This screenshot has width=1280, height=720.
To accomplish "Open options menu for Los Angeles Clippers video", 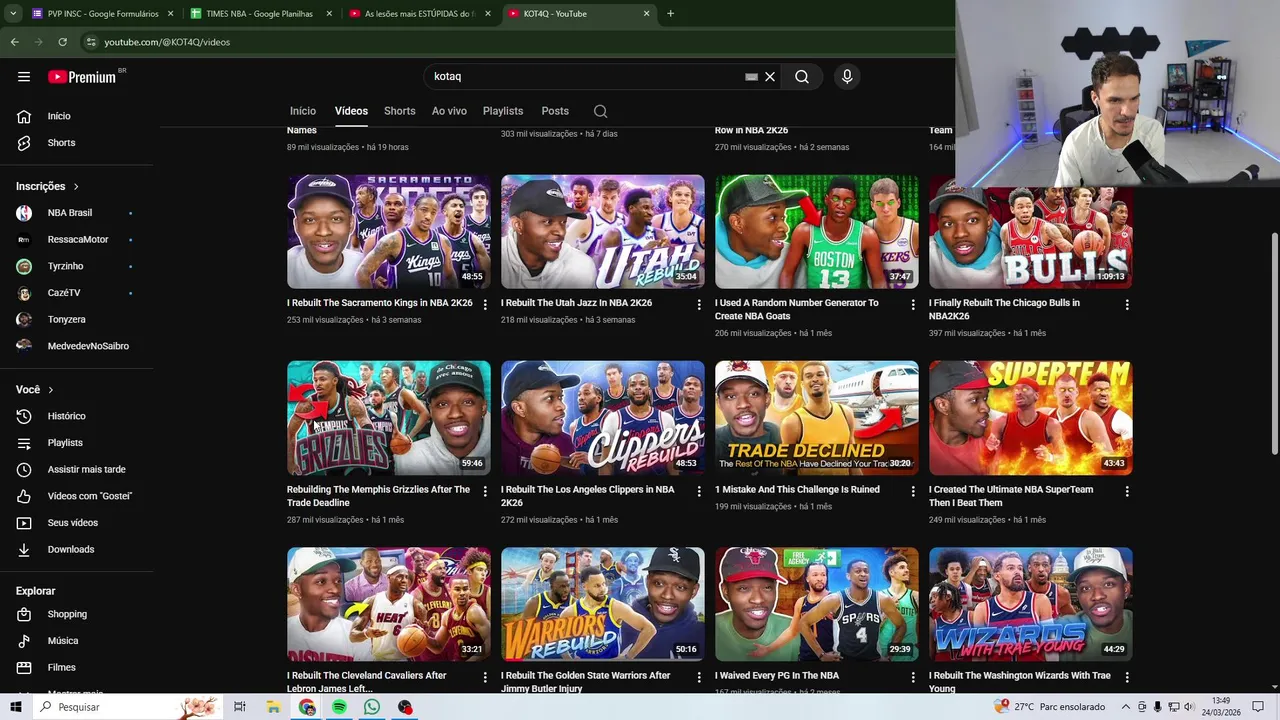I will point(699,491).
